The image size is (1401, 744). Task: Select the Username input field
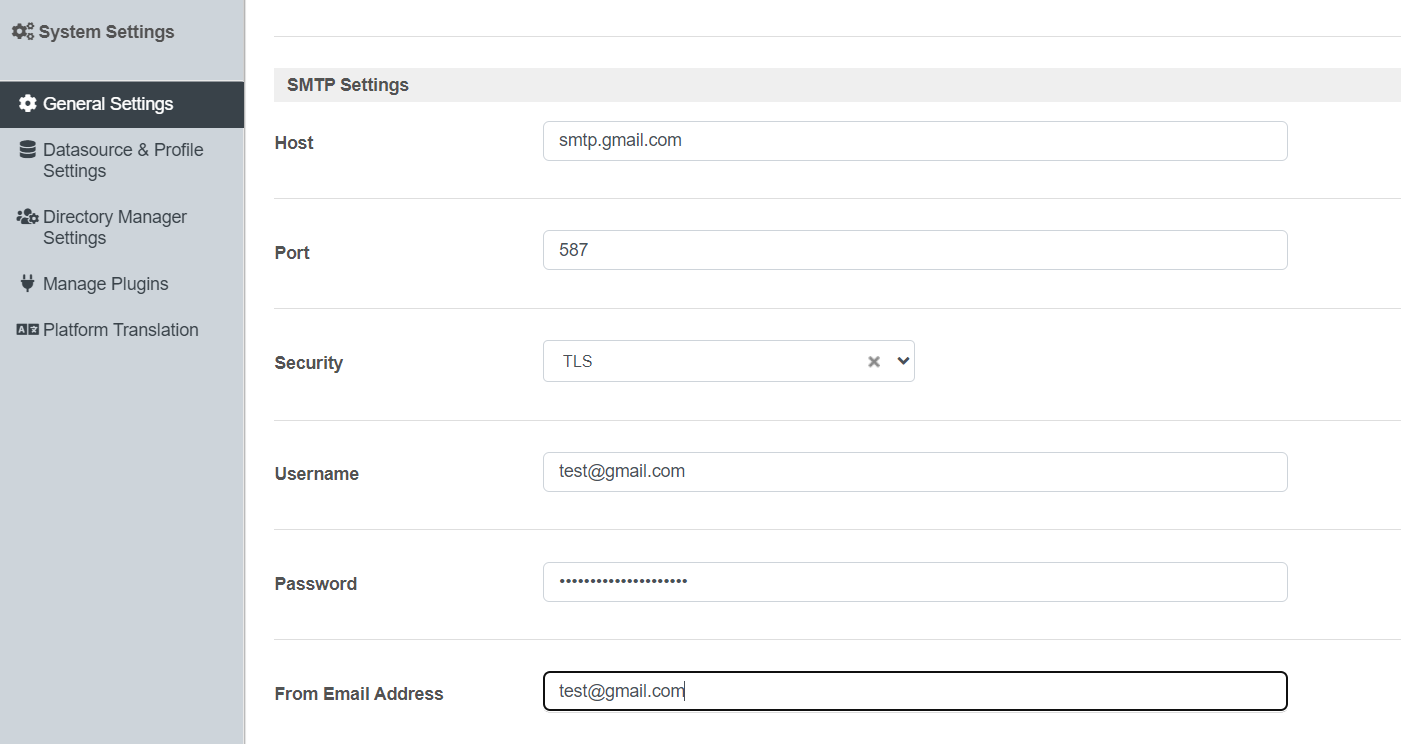(x=915, y=472)
